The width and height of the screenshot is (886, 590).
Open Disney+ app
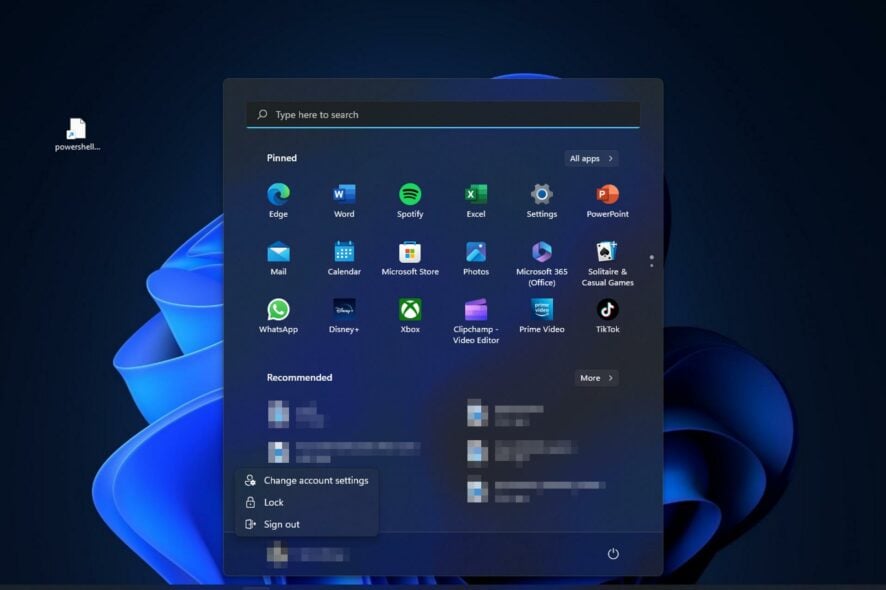click(x=344, y=316)
